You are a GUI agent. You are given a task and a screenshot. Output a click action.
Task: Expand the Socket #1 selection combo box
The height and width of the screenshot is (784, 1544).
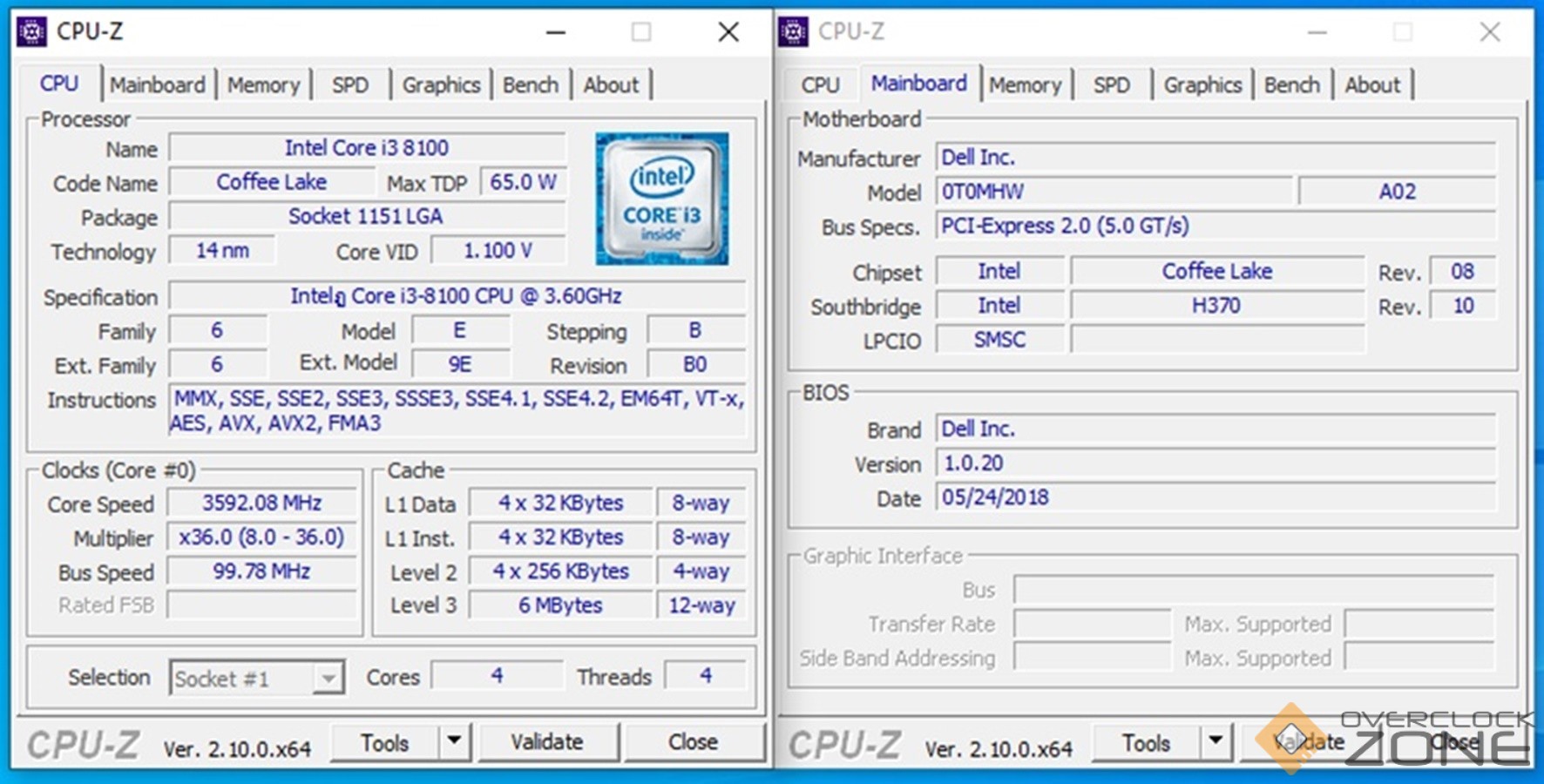328,678
